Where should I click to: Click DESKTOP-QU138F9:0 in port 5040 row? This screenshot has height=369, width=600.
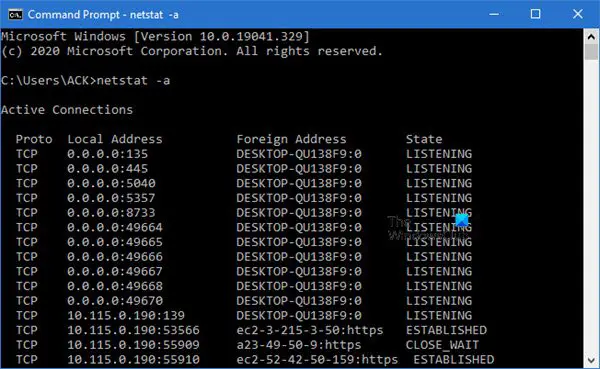298,183
